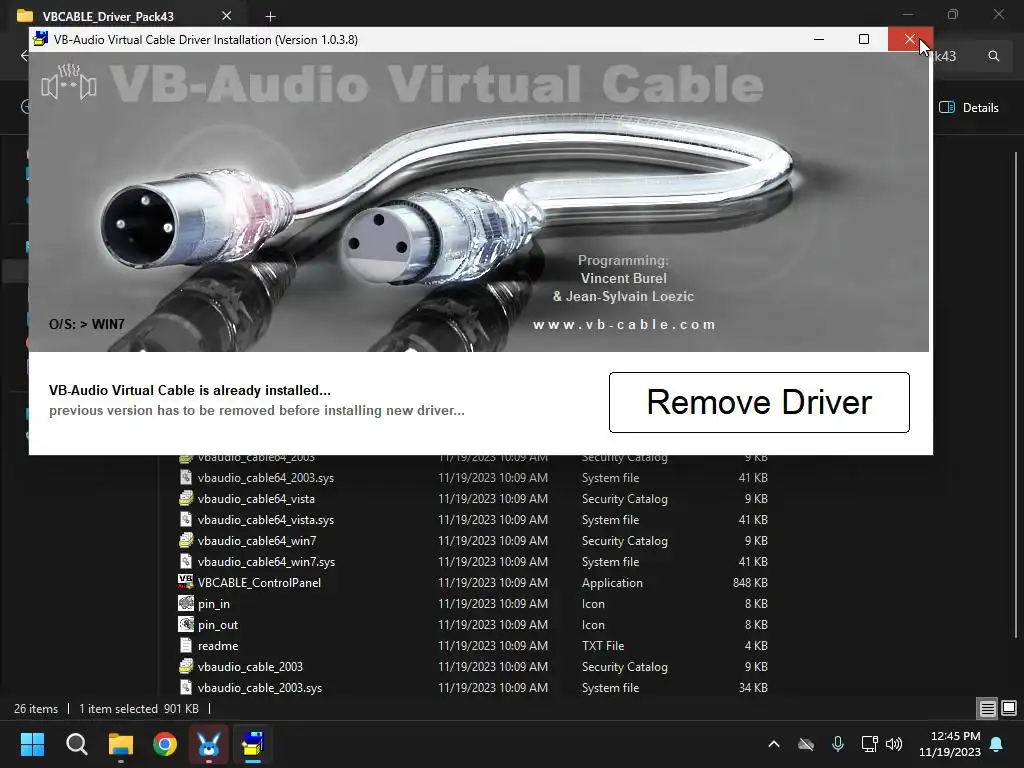The width and height of the screenshot is (1024, 768).
Task: Open the clock and date flyout
Action: point(950,744)
